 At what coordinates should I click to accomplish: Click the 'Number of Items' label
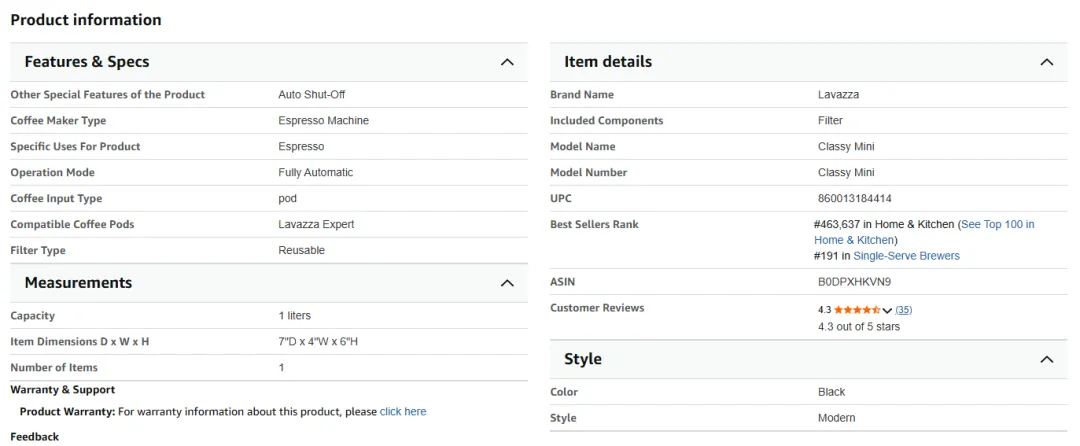54,368
